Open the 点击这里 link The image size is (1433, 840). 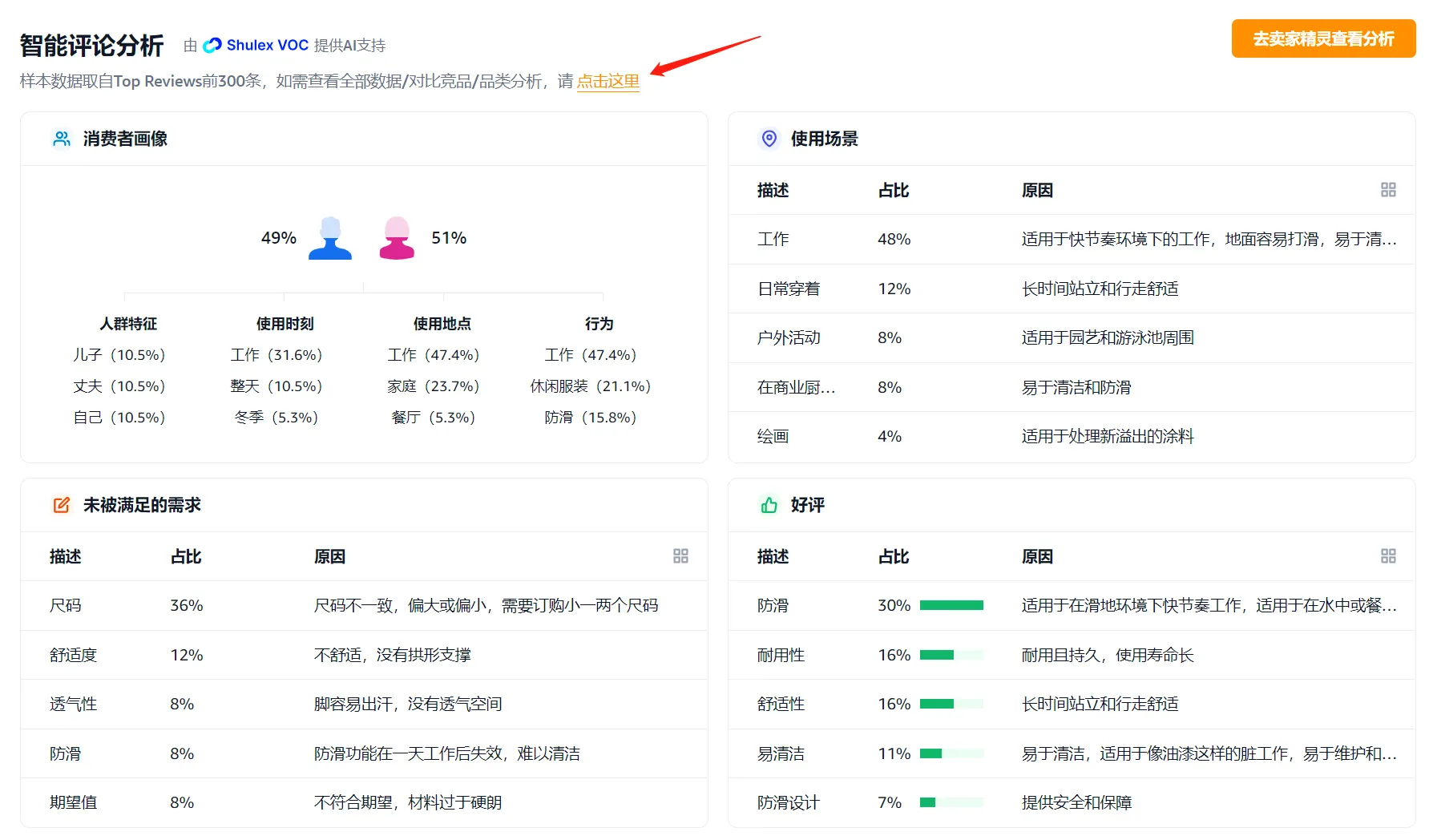tap(608, 81)
